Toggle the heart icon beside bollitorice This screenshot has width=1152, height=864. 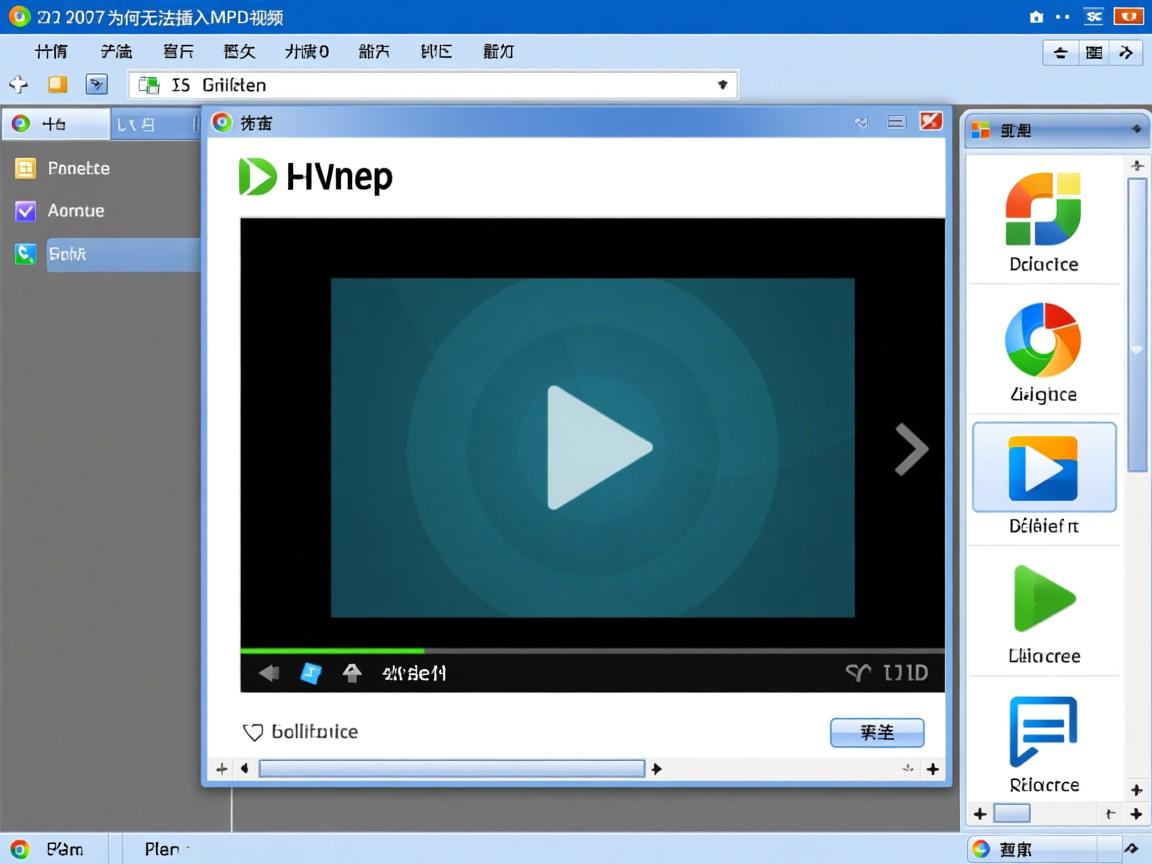[253, 732]
